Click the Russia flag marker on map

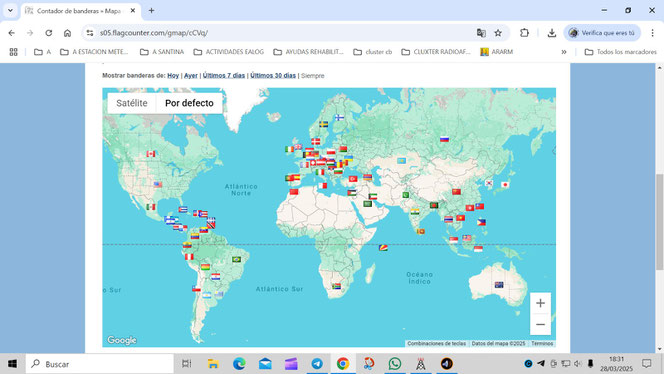[x=444, y=139]
